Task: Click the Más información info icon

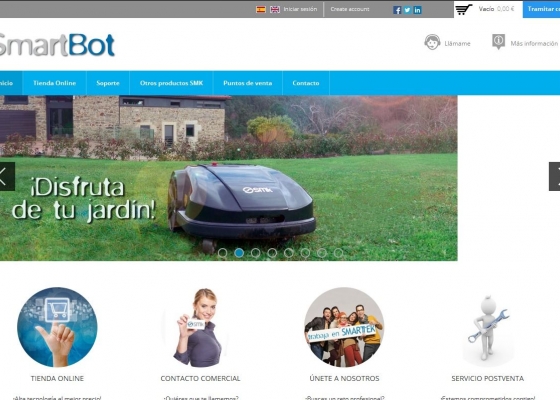Action: point(498,42)
